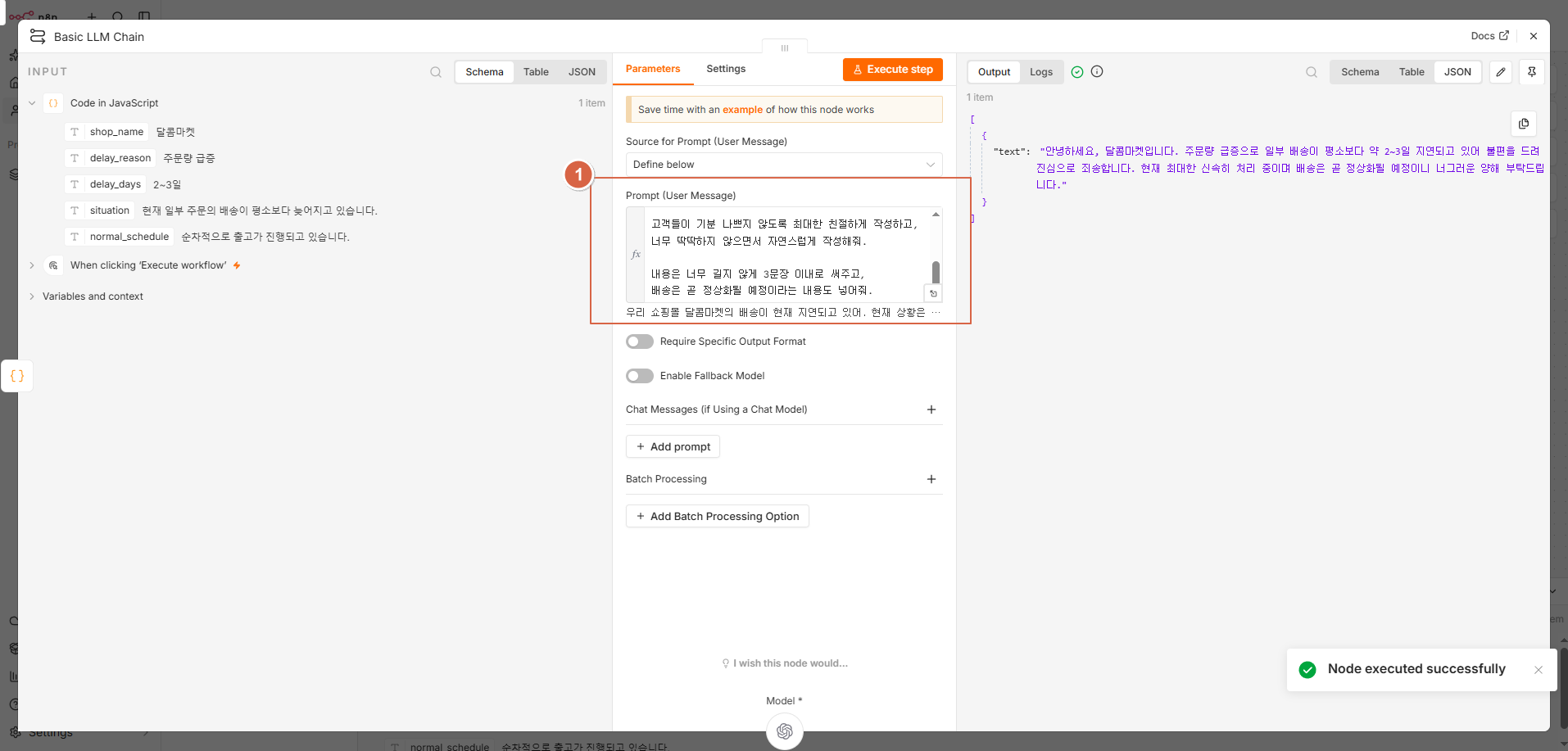Edit output using the pencil icon
The image size is (1568, 751).
1501,72
